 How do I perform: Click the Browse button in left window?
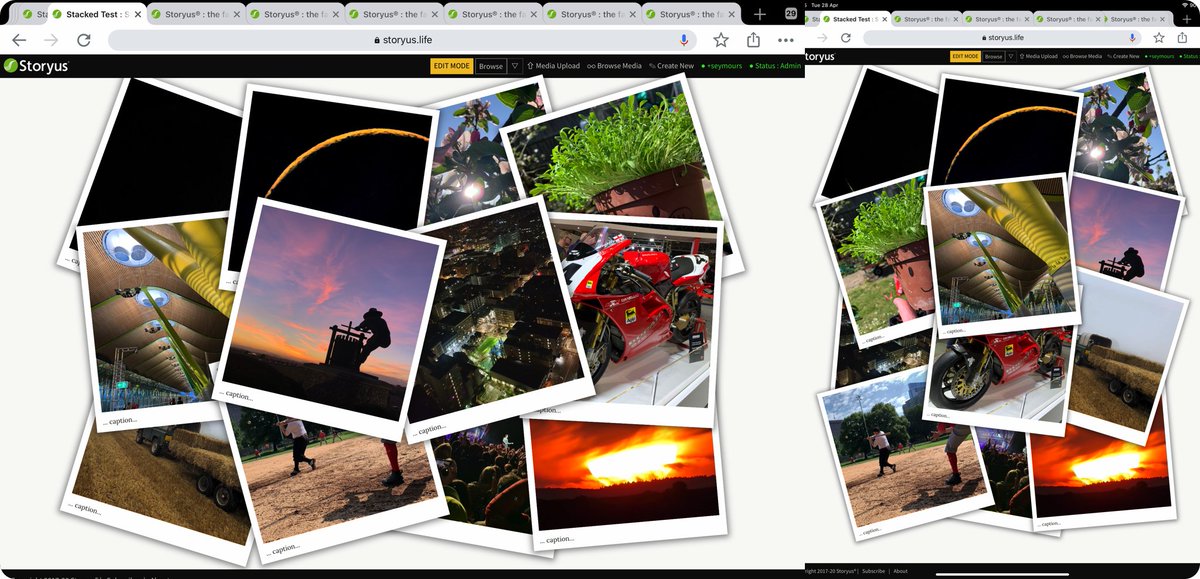point(490,66)
